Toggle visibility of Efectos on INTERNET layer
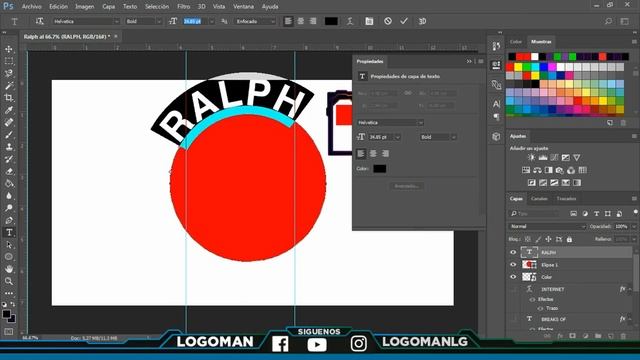The height and width of the screenshot is (360, 640). point(532,299)
